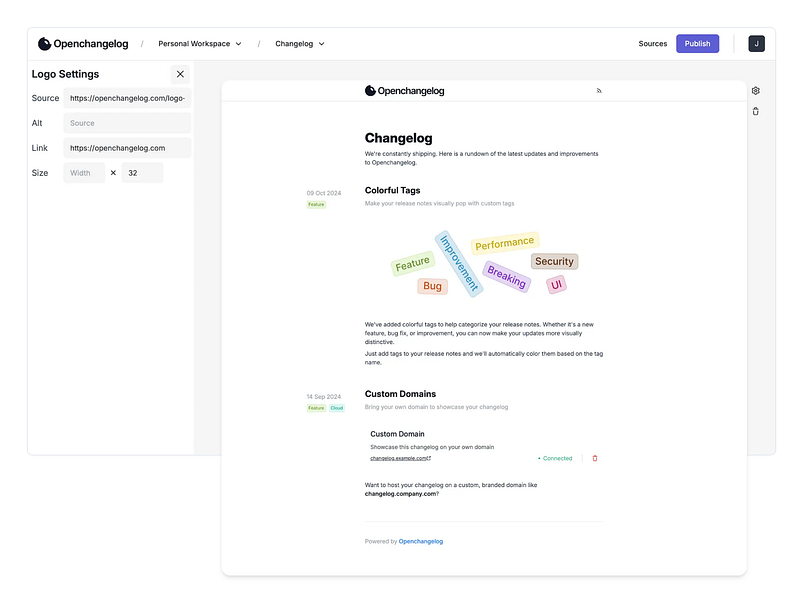The image size is (806, 600).
Task: Select the Feature tag on Colorful Tags entry
Action: click(316, 204)
